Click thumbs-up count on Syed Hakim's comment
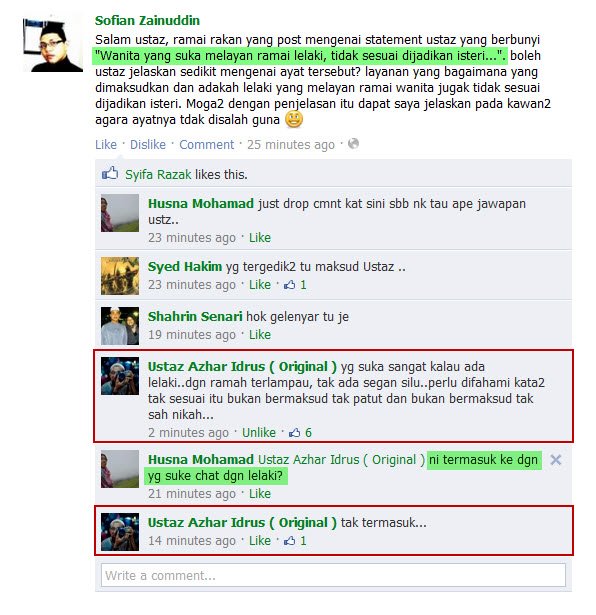The width and height of the screenshot is (596, 615). 295,285
